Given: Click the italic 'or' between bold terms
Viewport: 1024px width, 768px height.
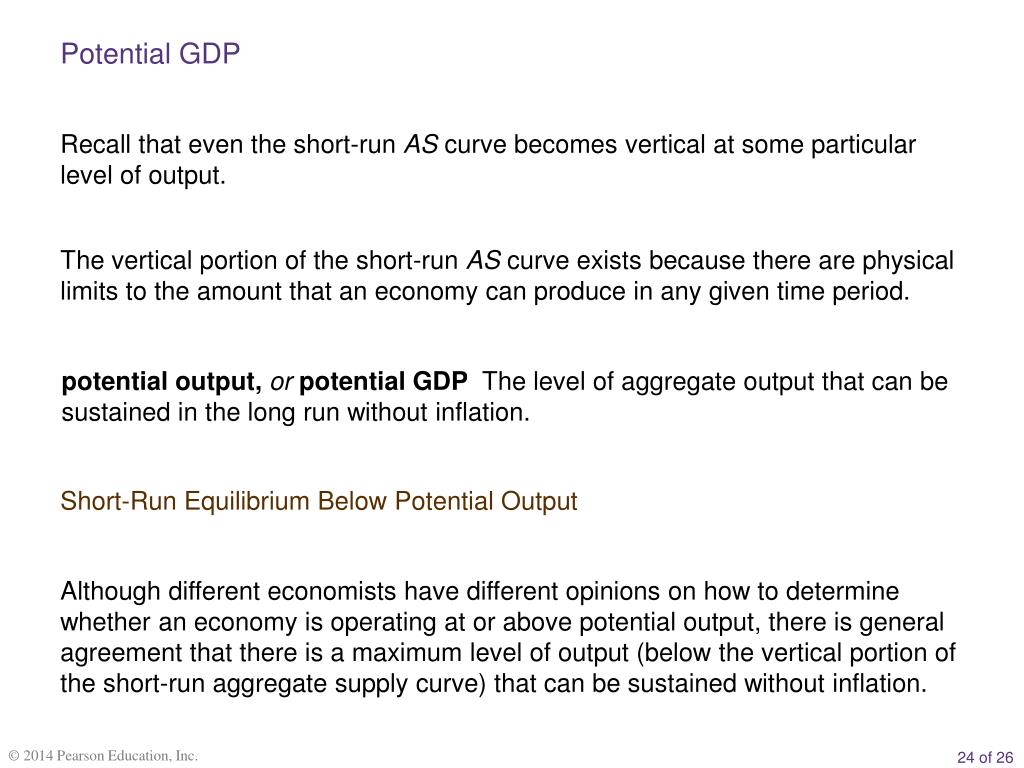Looking at the screenshot, I should (x=281, y=383).
